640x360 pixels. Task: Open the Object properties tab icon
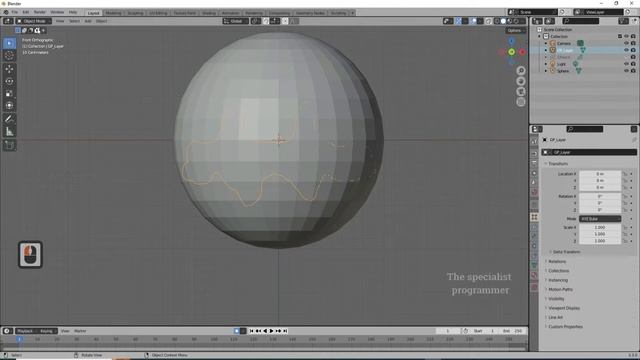[x=534, y=217]
